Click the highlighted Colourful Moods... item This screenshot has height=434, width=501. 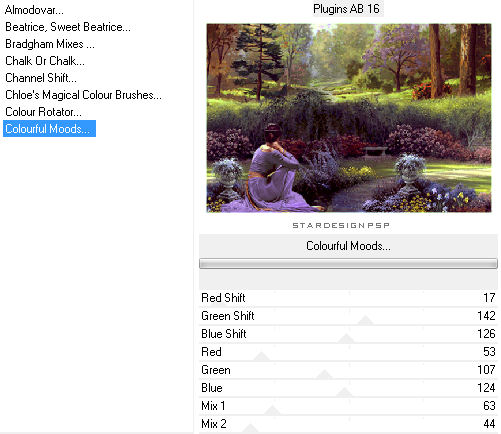49,129
